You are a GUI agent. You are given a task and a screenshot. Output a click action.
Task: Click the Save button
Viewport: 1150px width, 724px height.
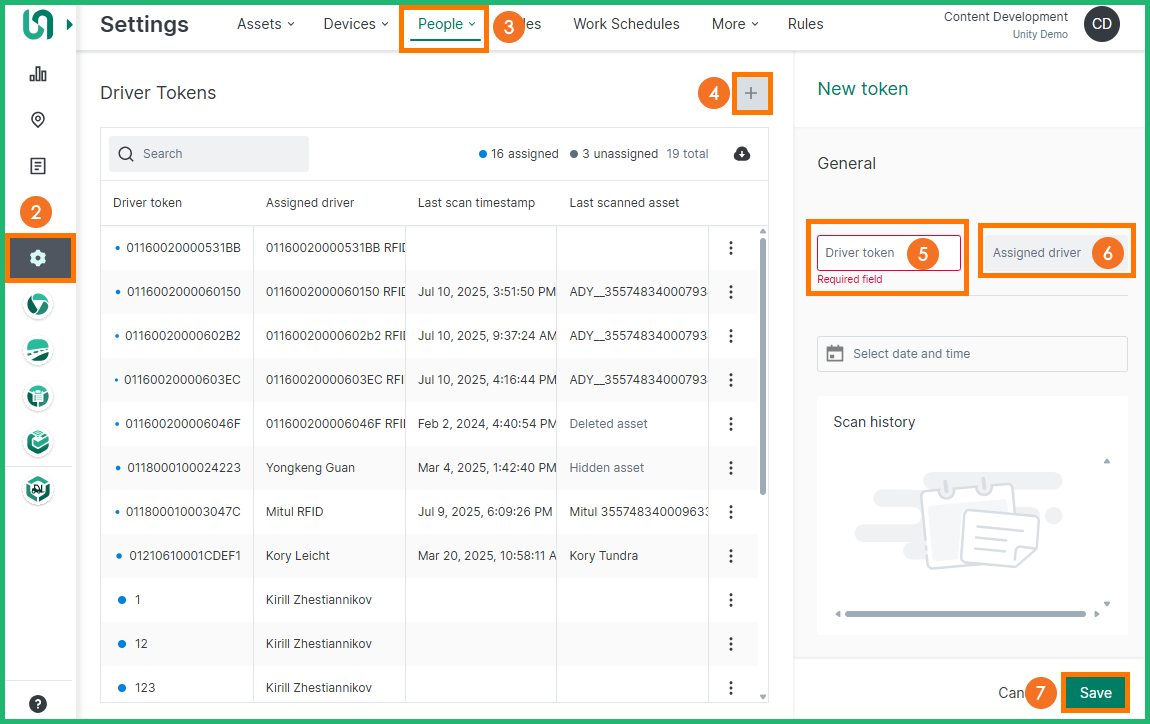coord(1095,693)
